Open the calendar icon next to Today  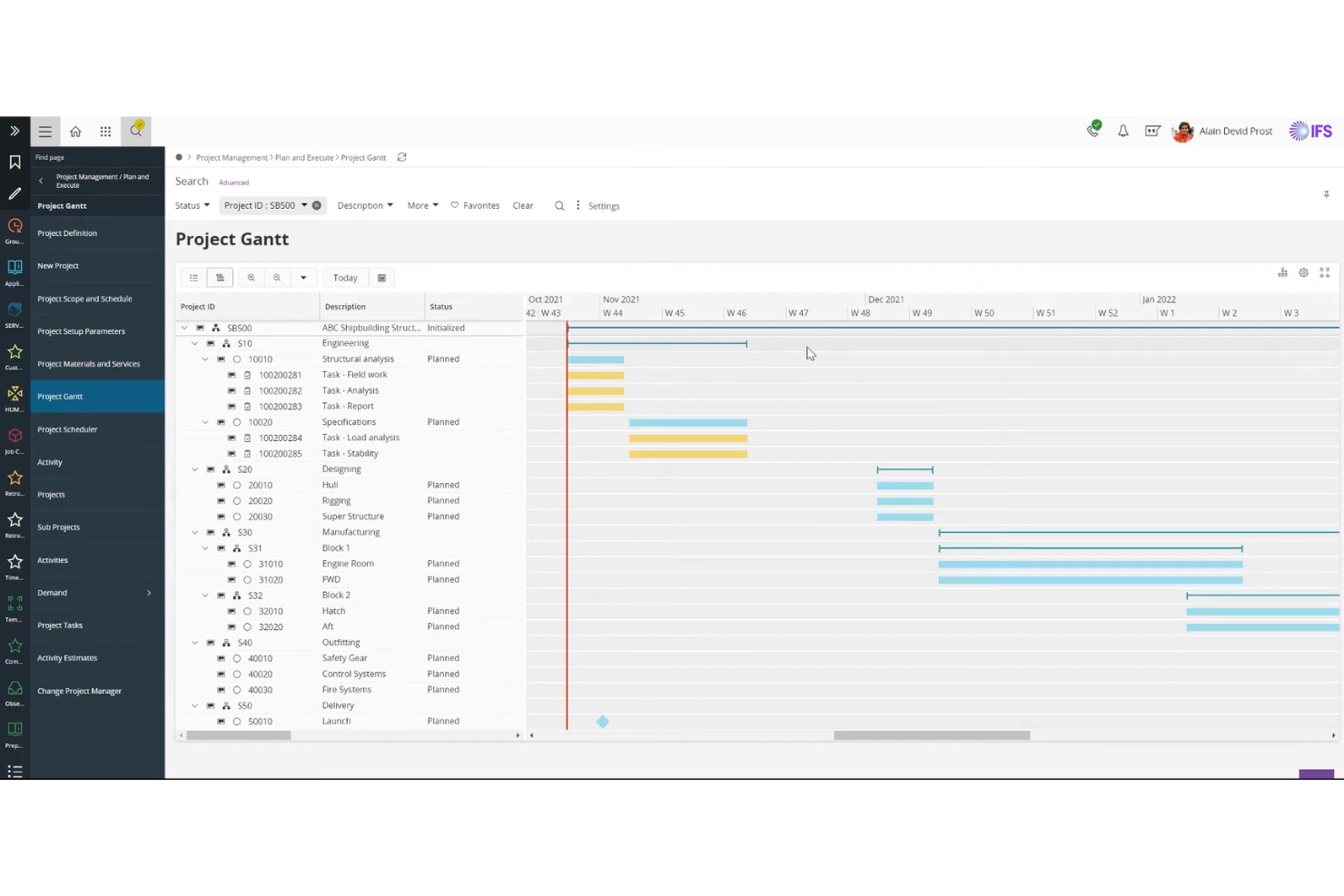[x=381, y=277]
